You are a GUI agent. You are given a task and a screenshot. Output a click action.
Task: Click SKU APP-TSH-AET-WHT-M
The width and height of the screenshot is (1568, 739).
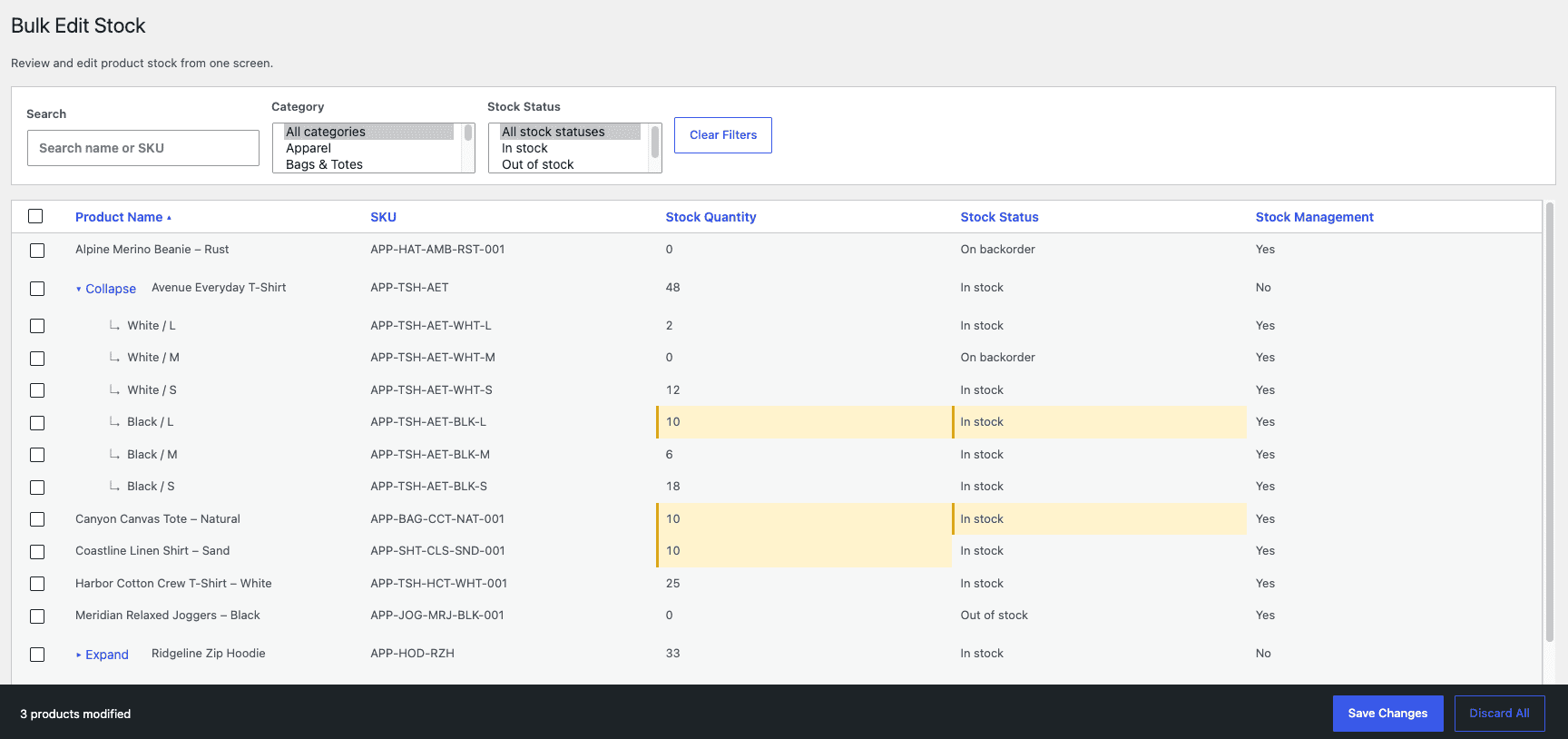coord(433,358)
